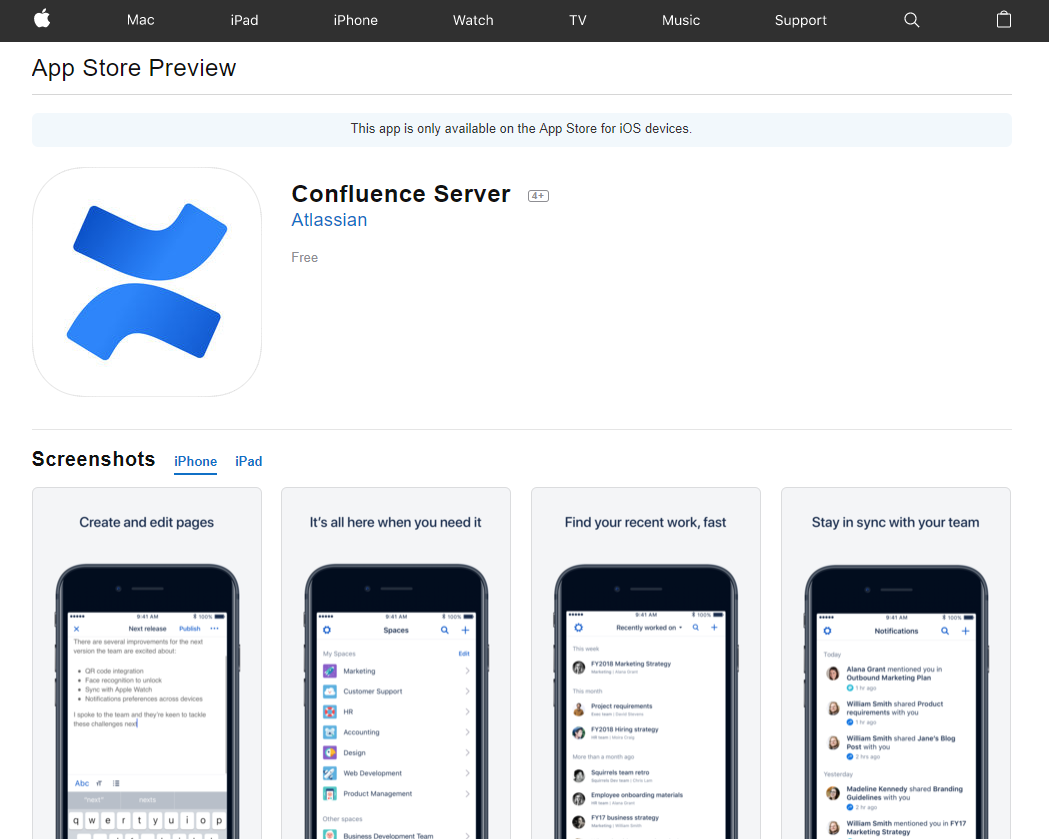Click the 4+ age rating badge
Screen dimensions: 1049x839
pos(538,196)
